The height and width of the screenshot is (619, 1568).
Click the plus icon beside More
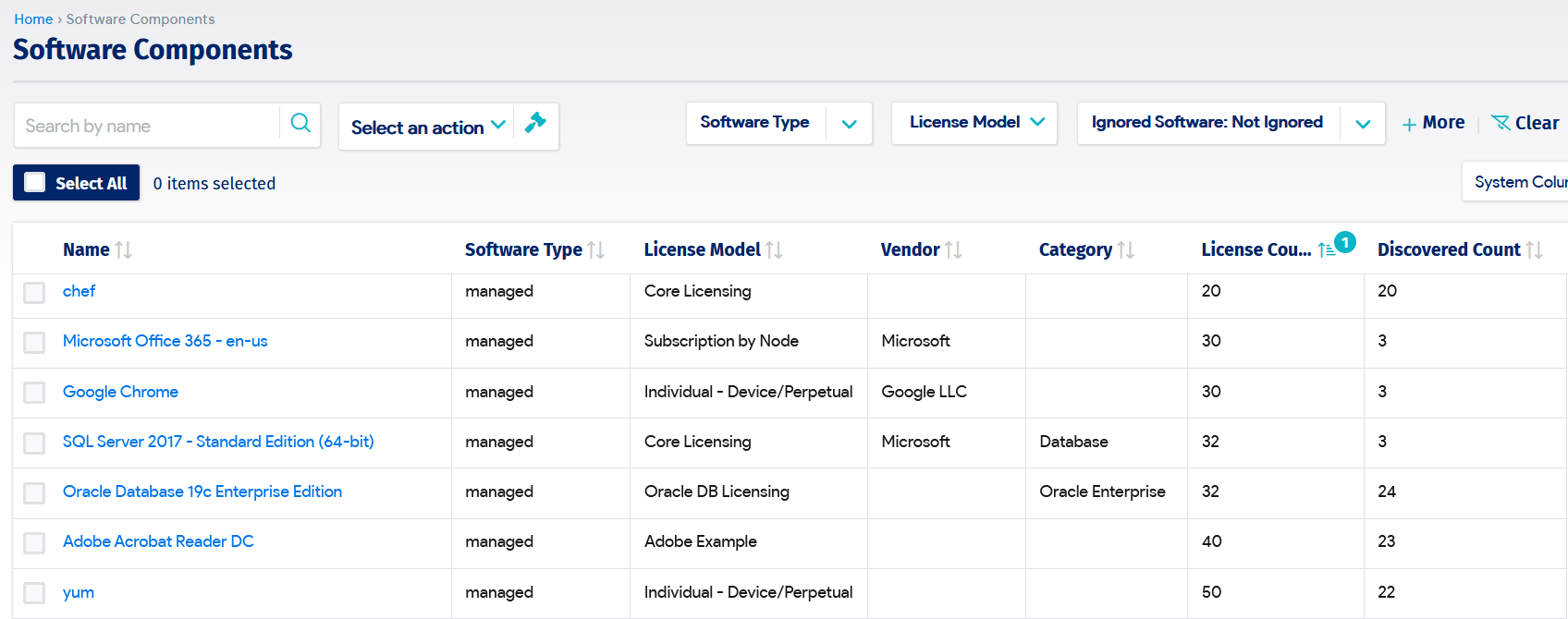coord(1409,124)
